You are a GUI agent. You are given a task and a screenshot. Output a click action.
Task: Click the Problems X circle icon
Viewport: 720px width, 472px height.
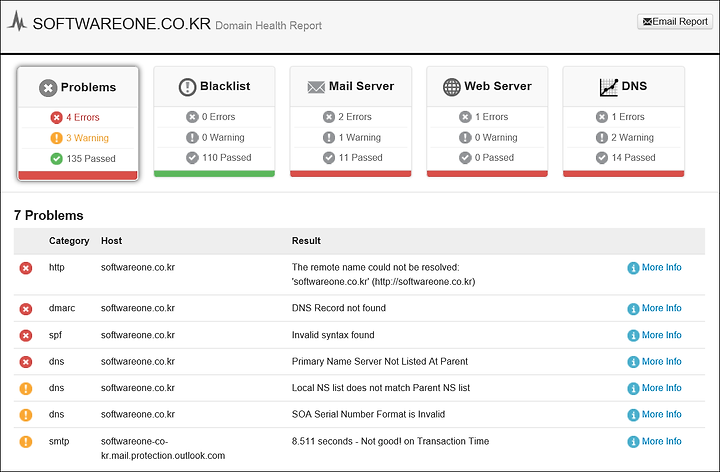click(x=48, y=88)
